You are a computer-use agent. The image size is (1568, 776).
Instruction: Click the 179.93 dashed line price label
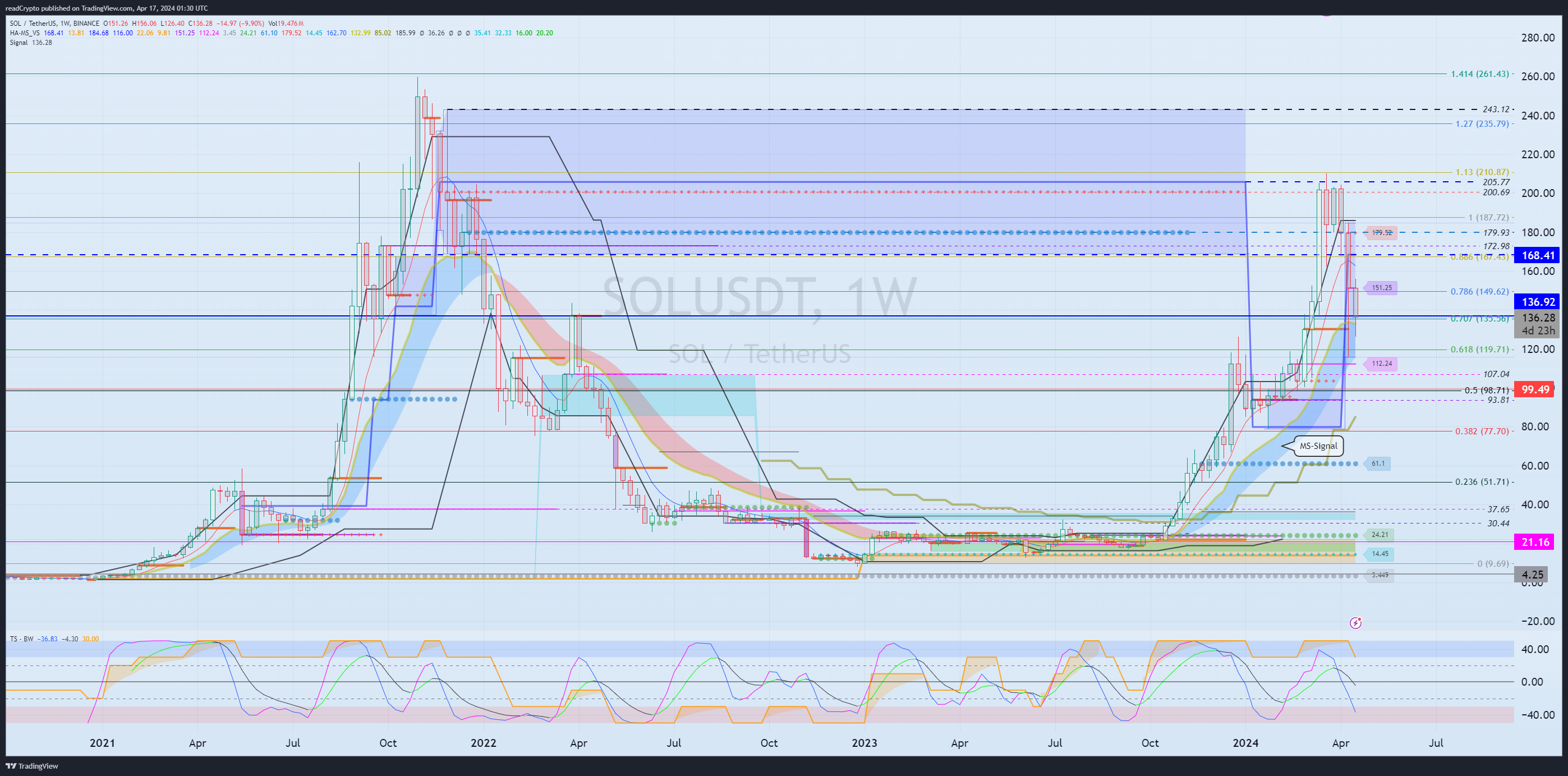pos(1496,232)
